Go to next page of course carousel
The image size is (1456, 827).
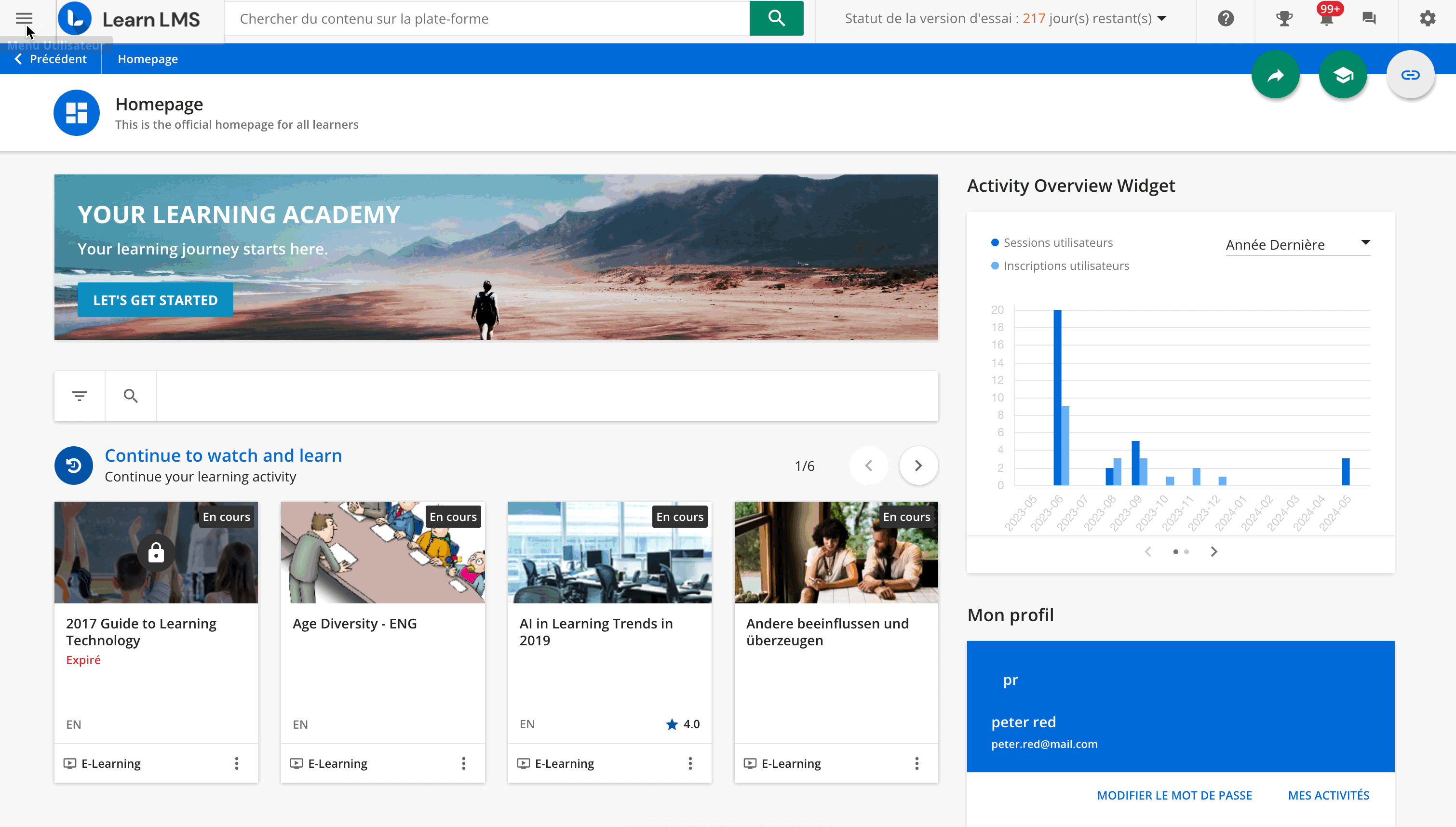pos(918,466)
